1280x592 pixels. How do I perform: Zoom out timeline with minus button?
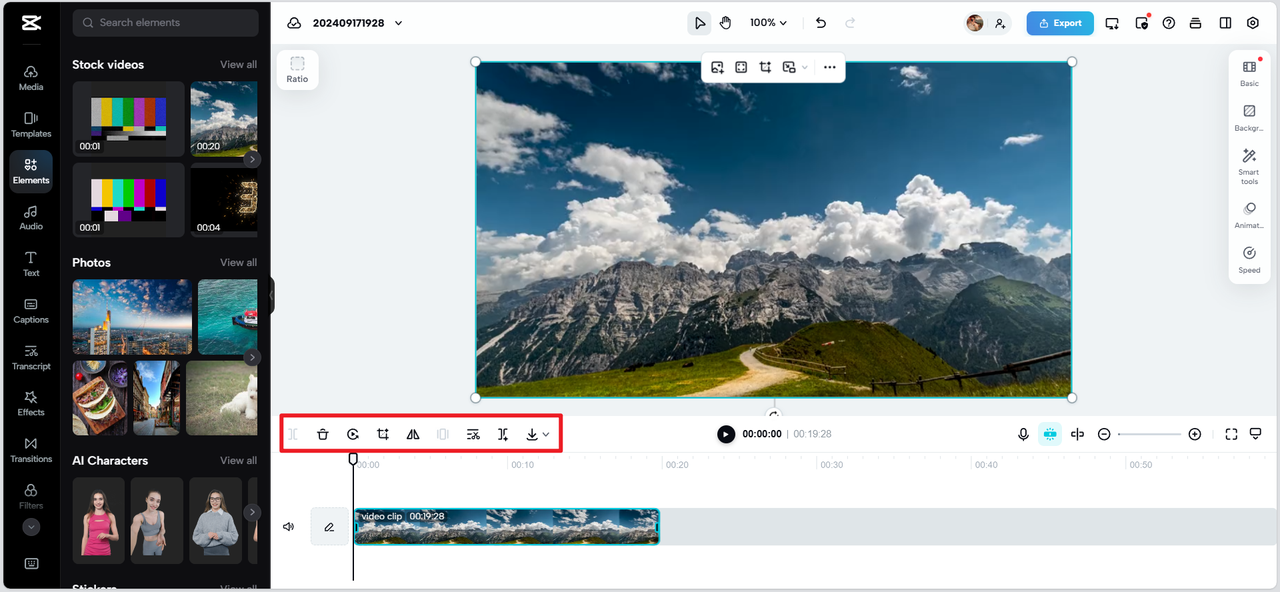click(1104, 434)
